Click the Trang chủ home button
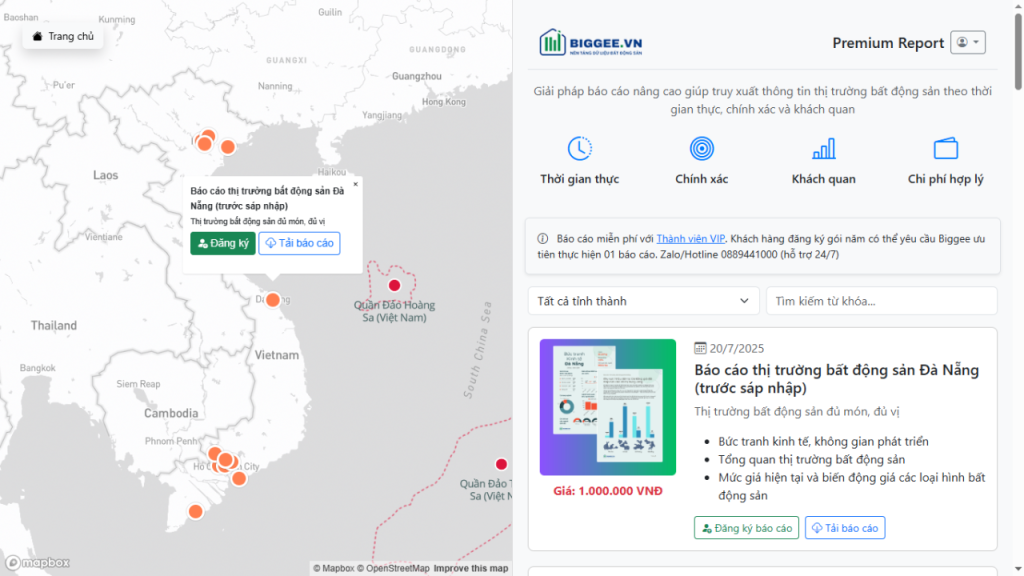Image resolution: width=1024 pixels, height=576 pixels. 63,37
